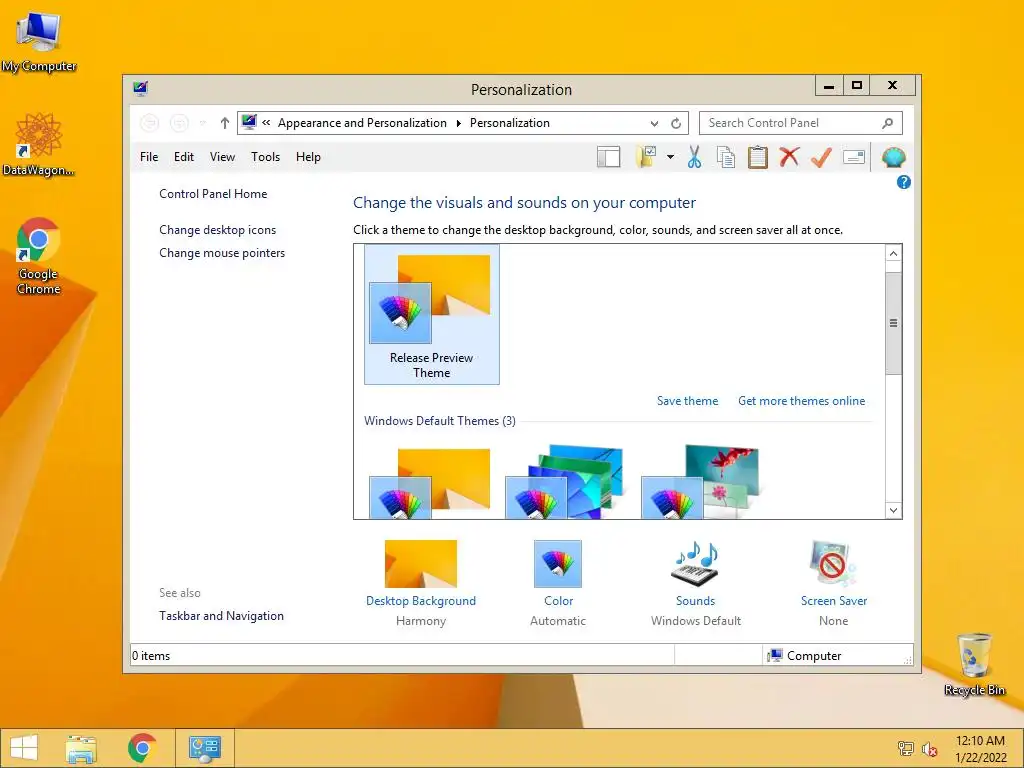The width and height of the screenshot is (1024, 768).
Task: Select the first Windows default orange theme
Action: [x=430, y=483]
